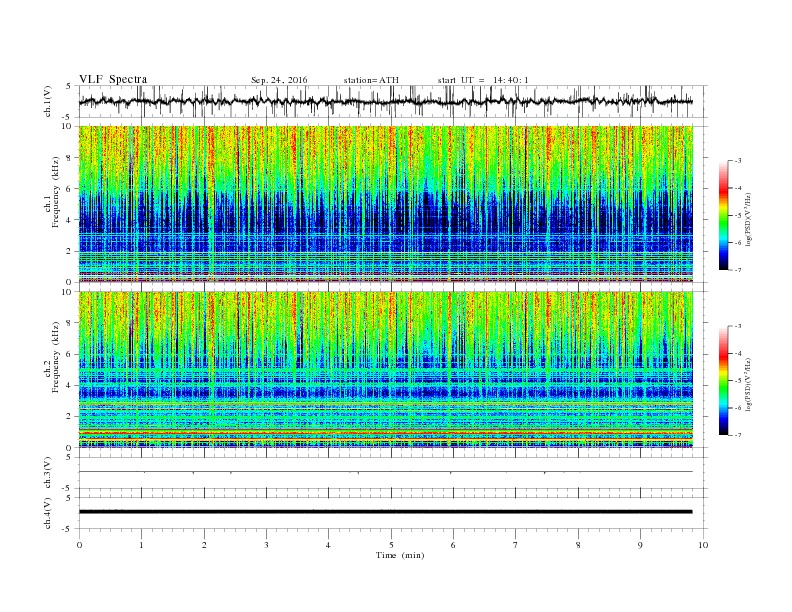The image size is (792, 612).
Task: Click the 'Time (min)' axis label
Action: click(400, 555)
